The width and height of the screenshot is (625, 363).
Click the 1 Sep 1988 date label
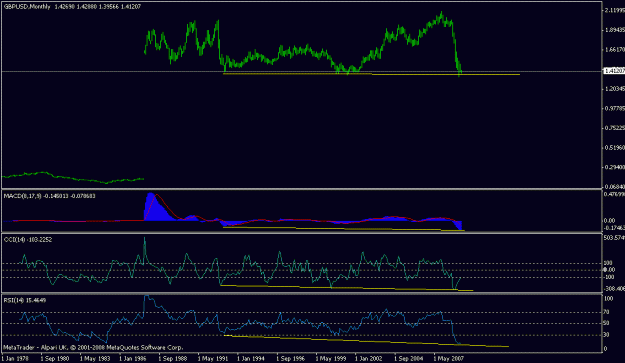173,358
